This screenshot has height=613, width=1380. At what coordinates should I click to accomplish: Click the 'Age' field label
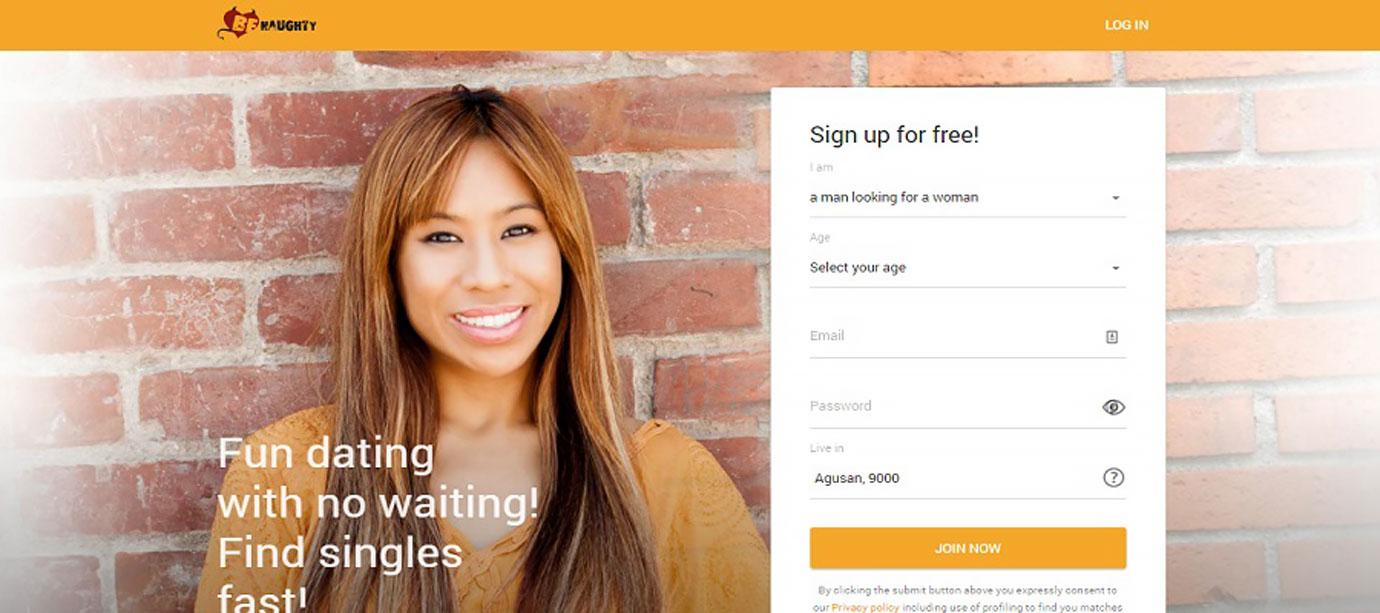pyautogui.click(x=820, y=238)
